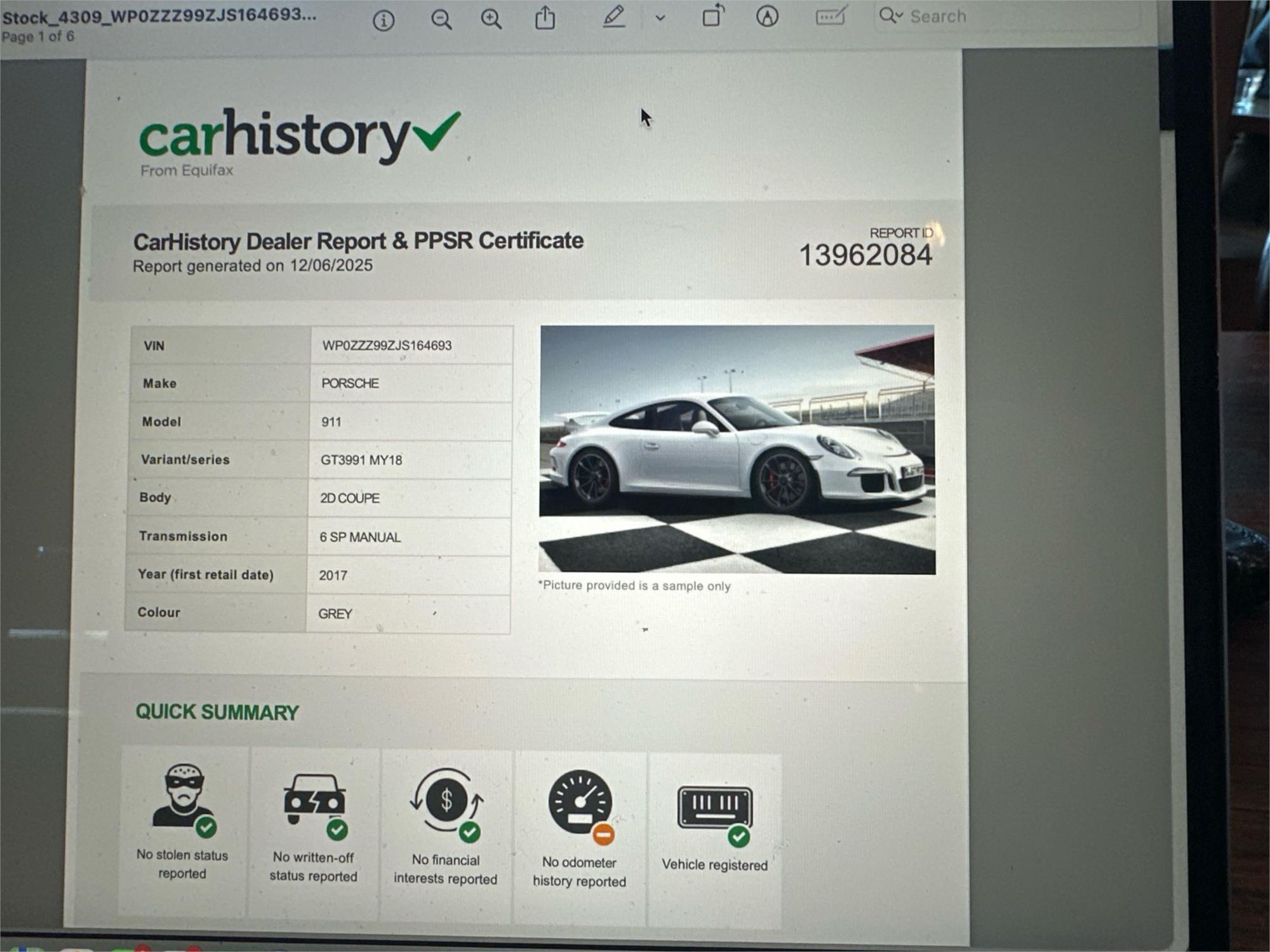Click 'No stolen status reported' text

[x=182, y=864]
